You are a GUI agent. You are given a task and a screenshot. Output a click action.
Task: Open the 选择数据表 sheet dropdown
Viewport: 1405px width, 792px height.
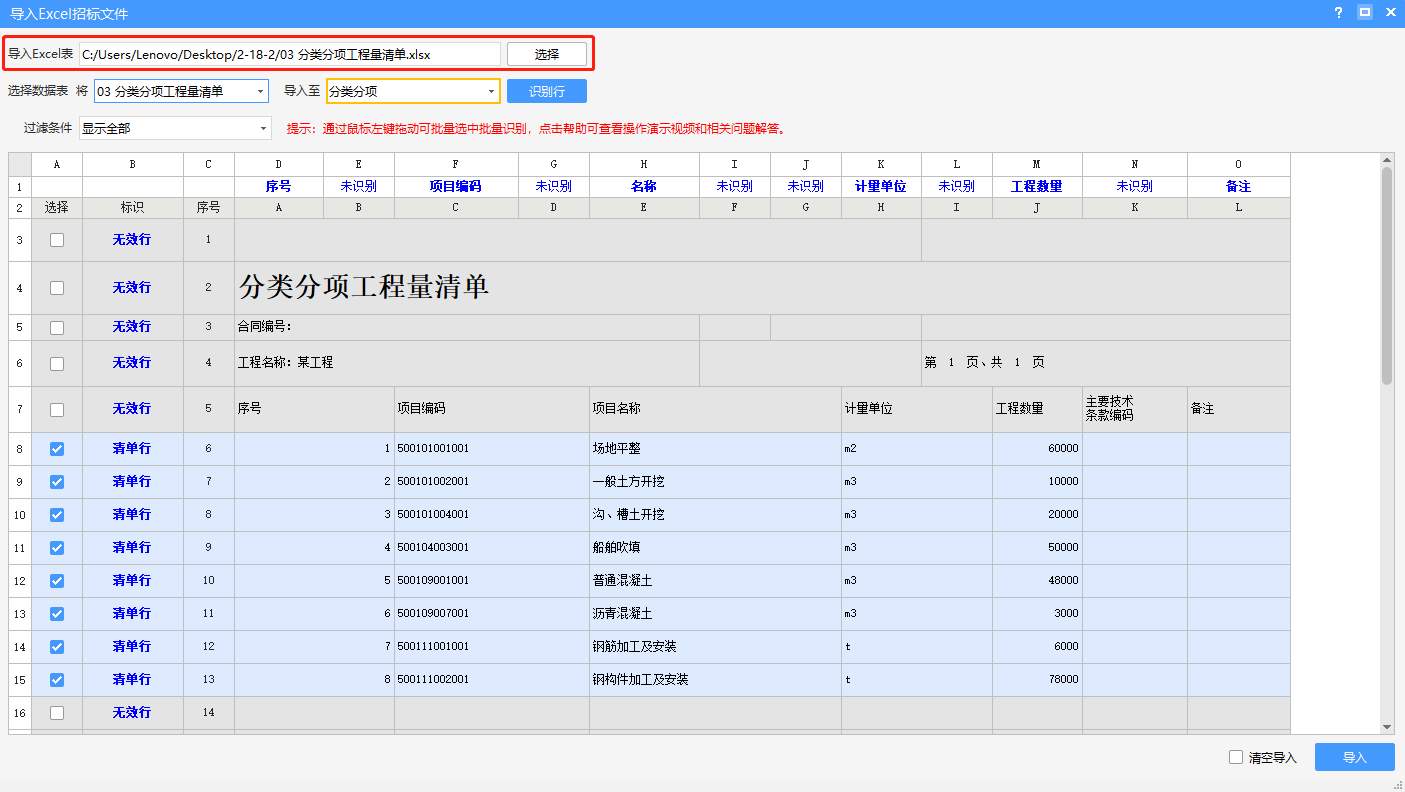[x=181, y=91]
